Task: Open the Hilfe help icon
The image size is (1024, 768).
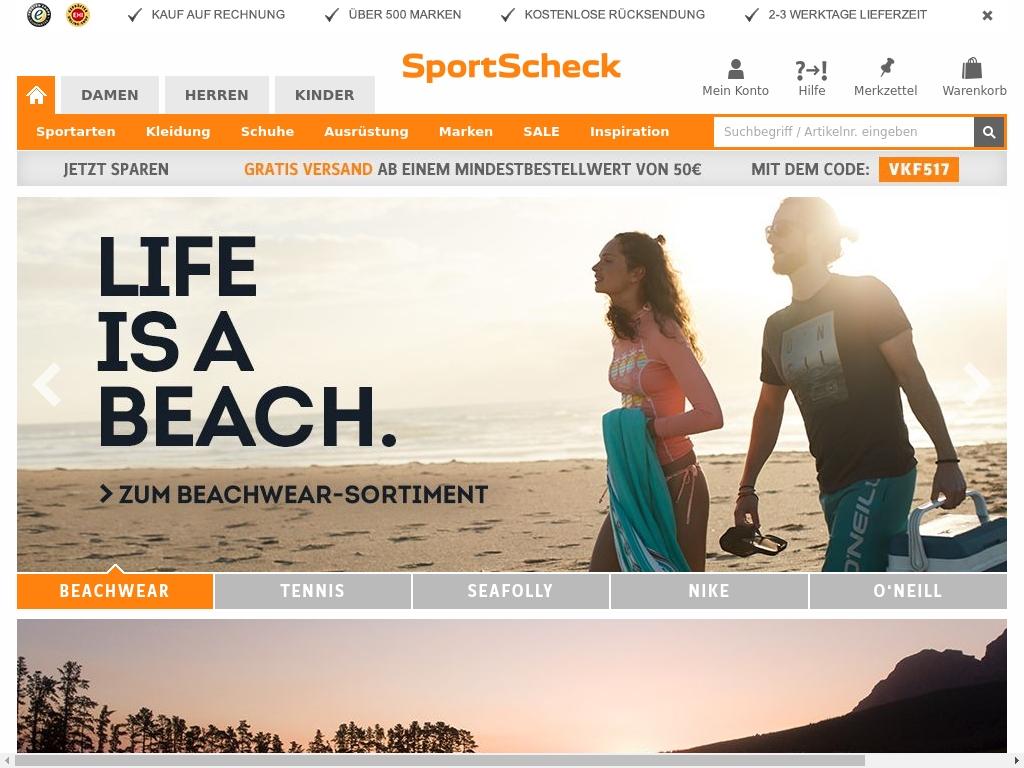Action: (x=811, y=69)
